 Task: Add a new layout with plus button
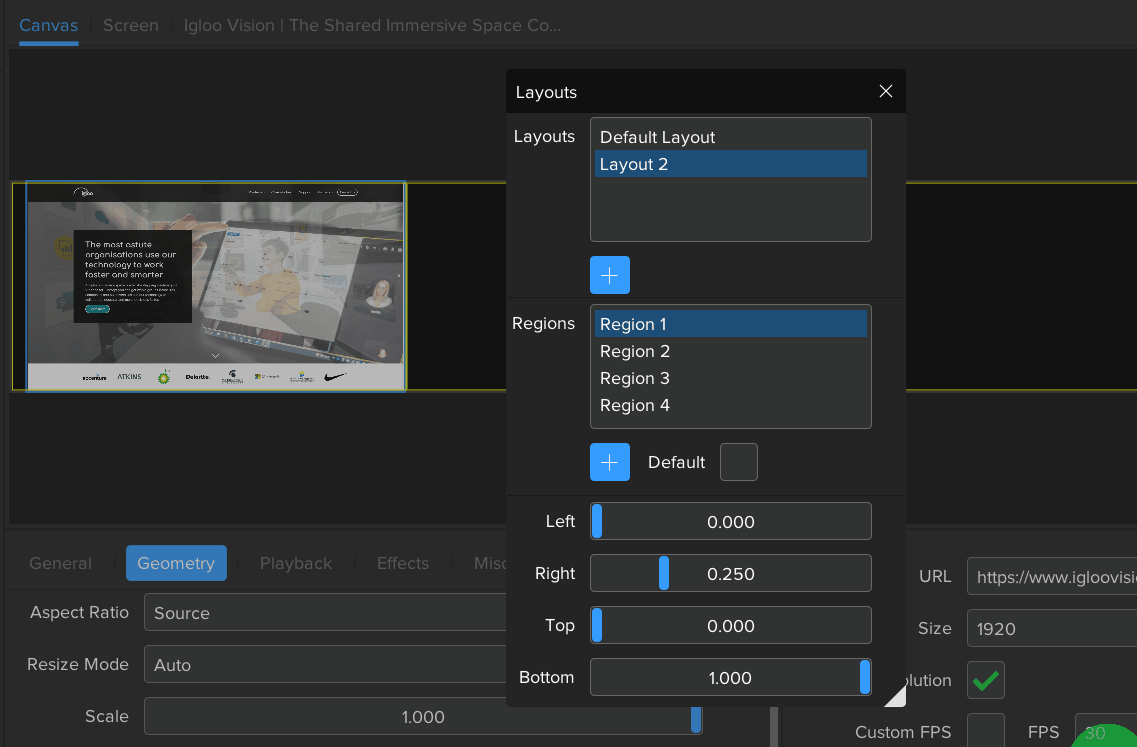coord(609,274)
